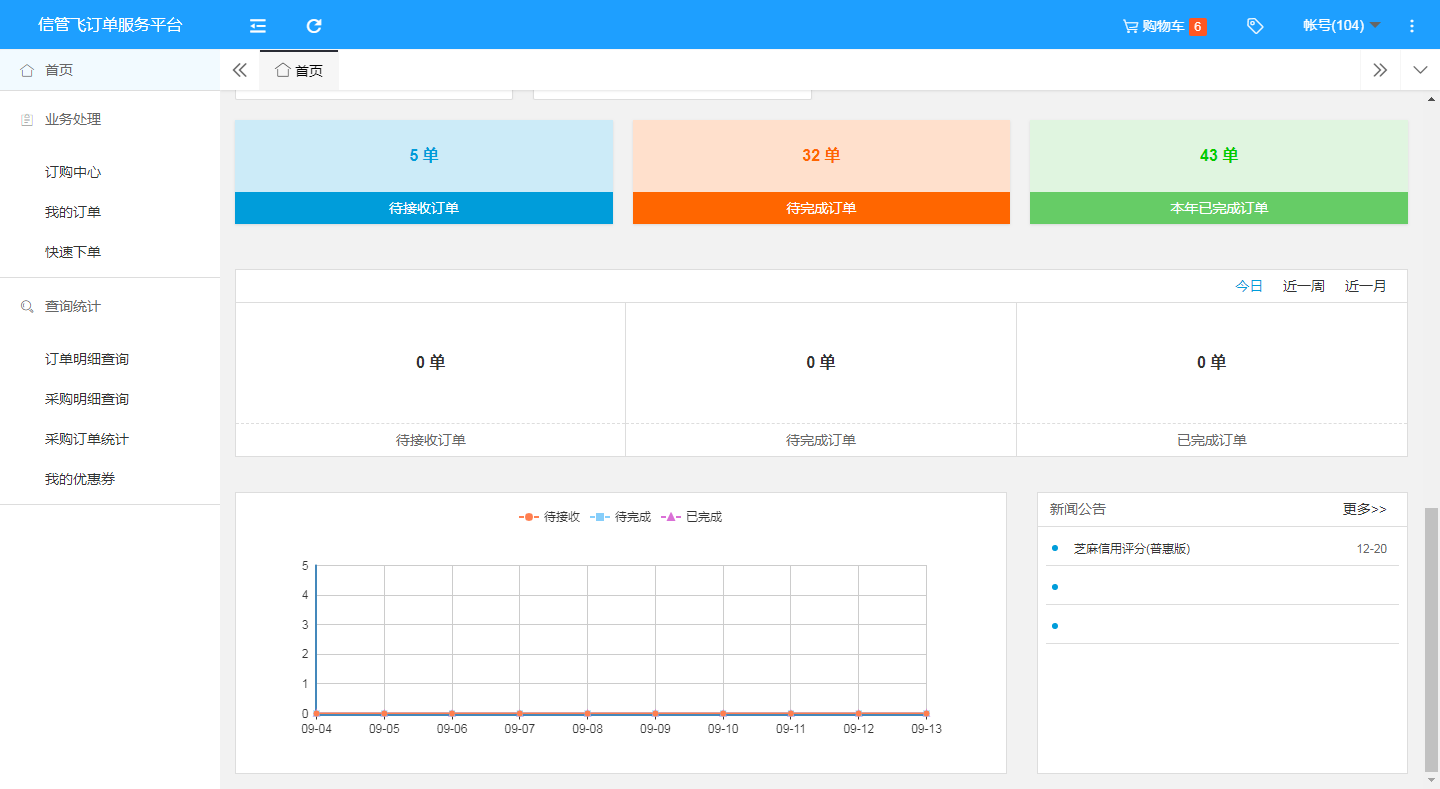Toggle 待完成 series in chart legend

621,517
